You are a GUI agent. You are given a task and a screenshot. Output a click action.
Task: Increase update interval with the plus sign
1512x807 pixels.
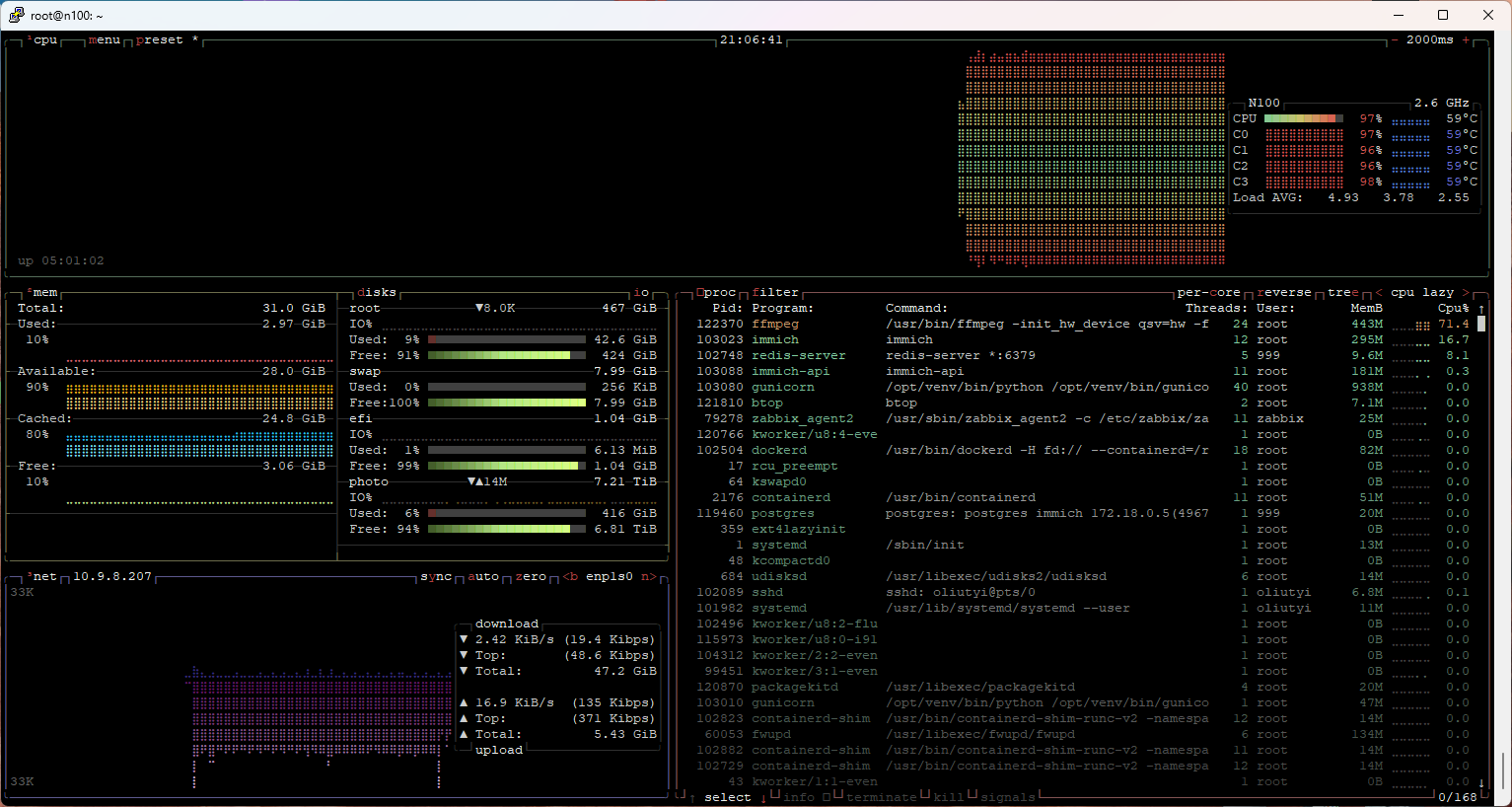[x=1466, y=40]
